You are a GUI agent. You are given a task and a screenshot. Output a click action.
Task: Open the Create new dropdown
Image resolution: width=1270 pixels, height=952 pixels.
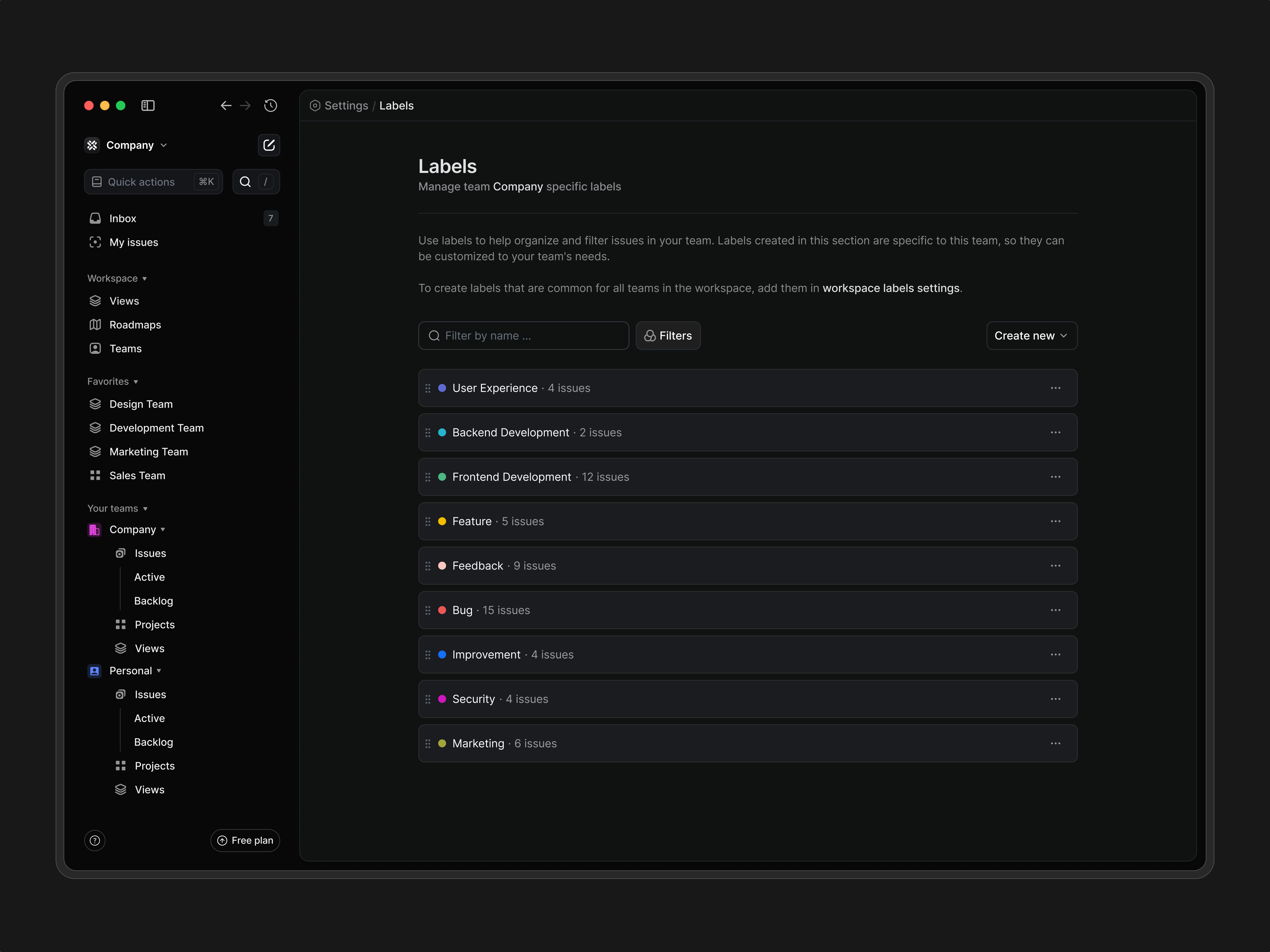(1031, 336)
